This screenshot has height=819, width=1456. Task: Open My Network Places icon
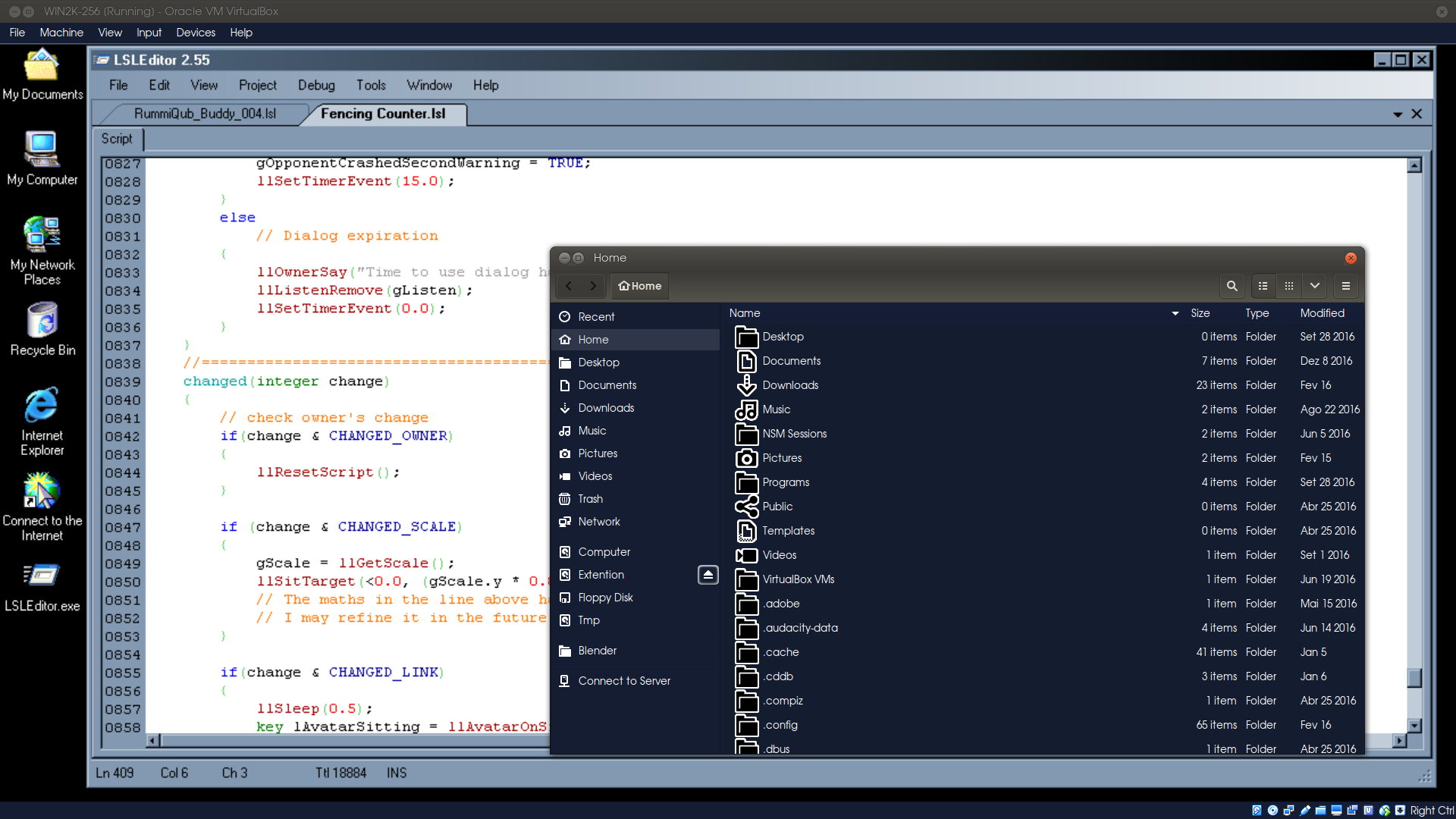pyautogui.click(x=42, y=250)
